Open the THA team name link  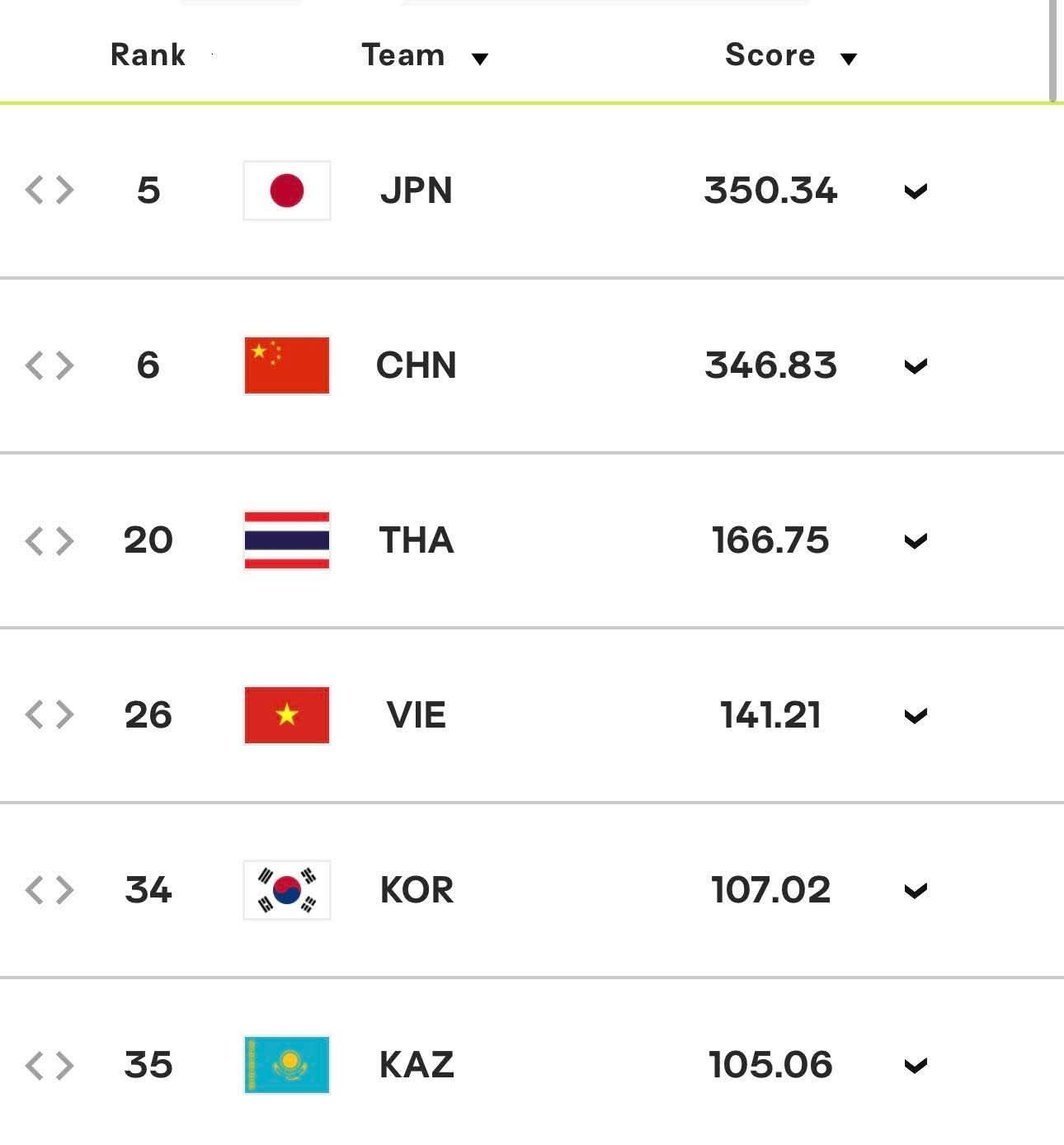[416, 540]
